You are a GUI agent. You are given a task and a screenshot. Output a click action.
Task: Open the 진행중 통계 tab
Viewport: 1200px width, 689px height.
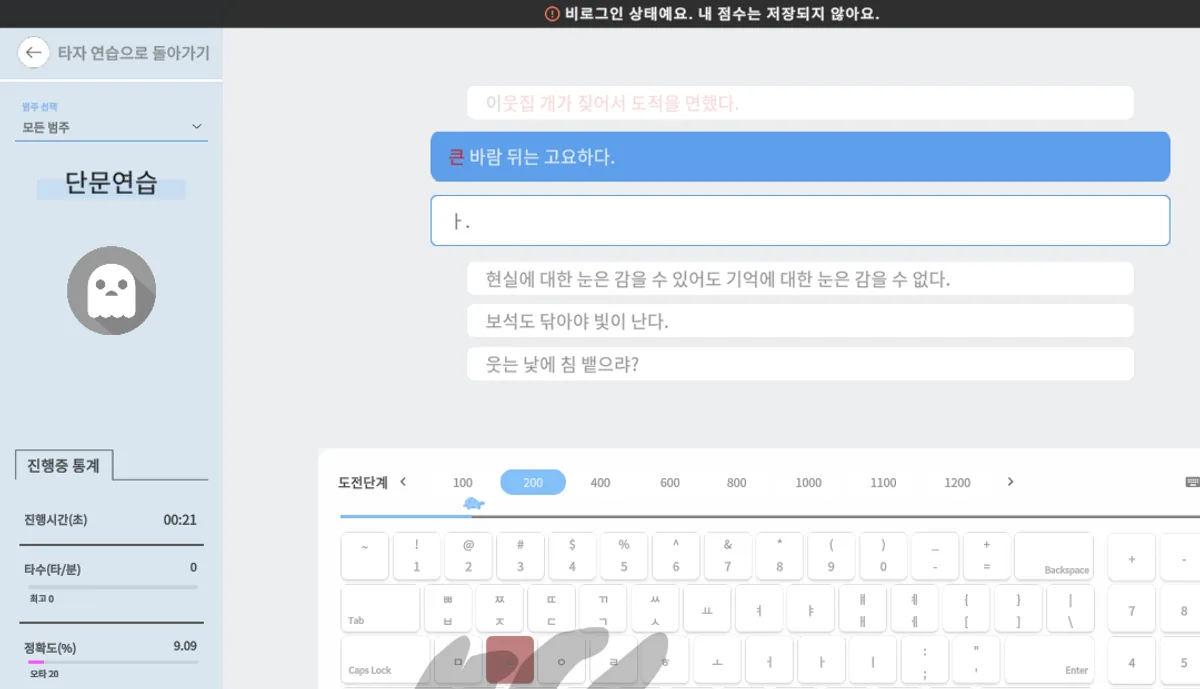click(64, 465)
